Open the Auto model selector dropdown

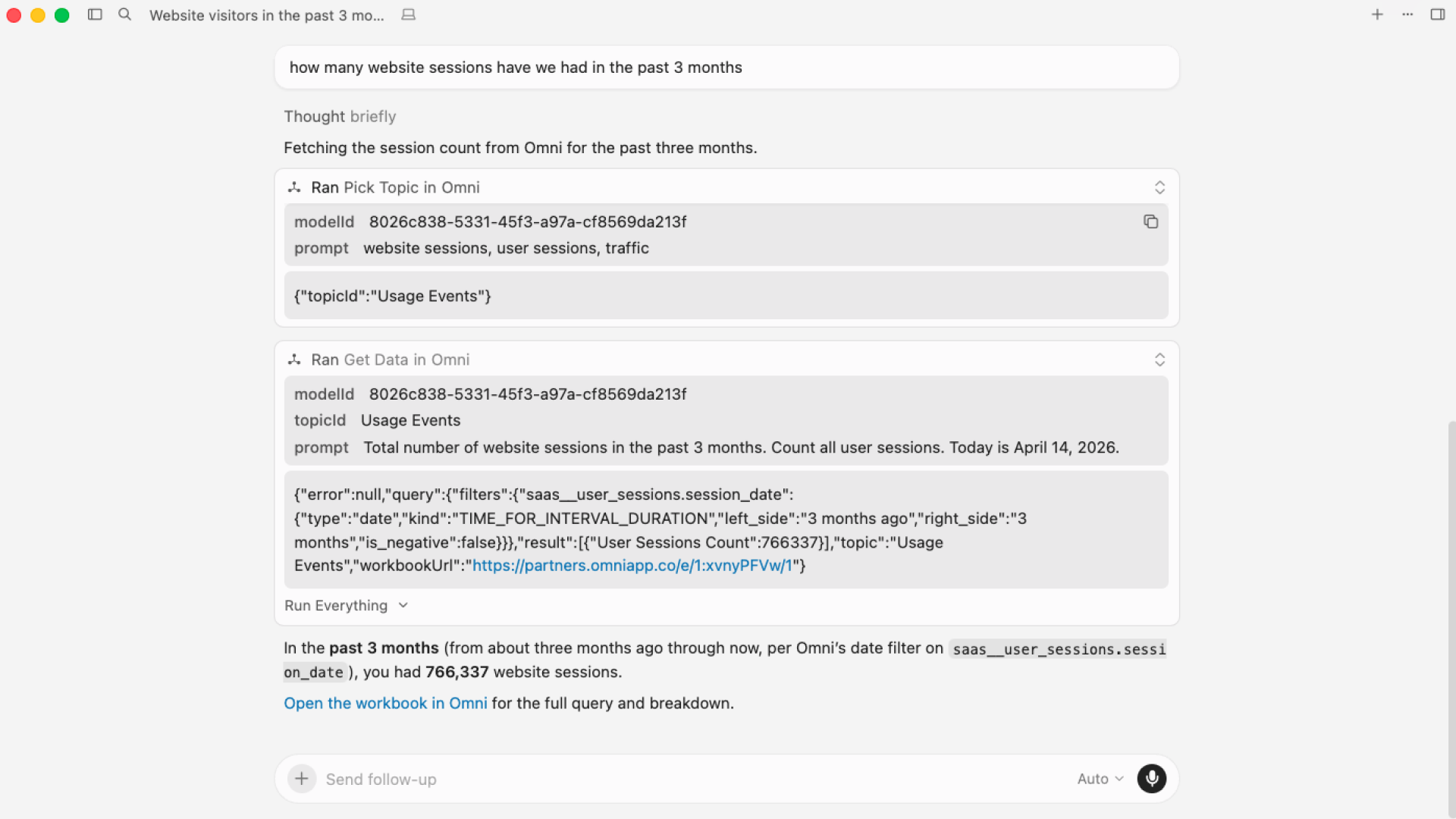[x=1100, y=779]
